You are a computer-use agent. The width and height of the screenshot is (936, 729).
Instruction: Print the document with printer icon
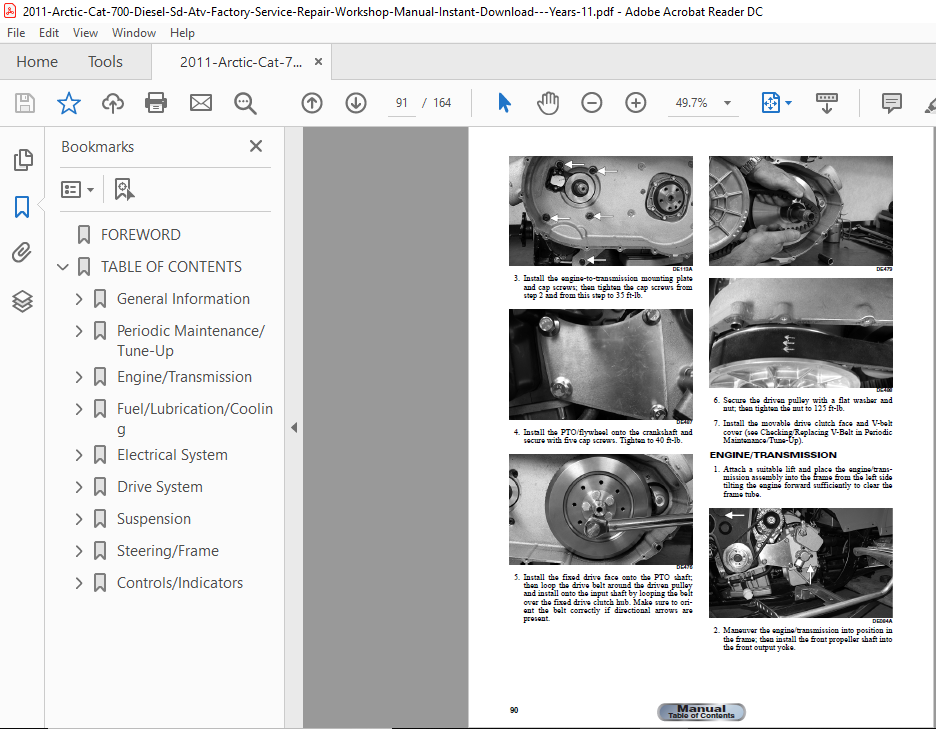point(156,103)
